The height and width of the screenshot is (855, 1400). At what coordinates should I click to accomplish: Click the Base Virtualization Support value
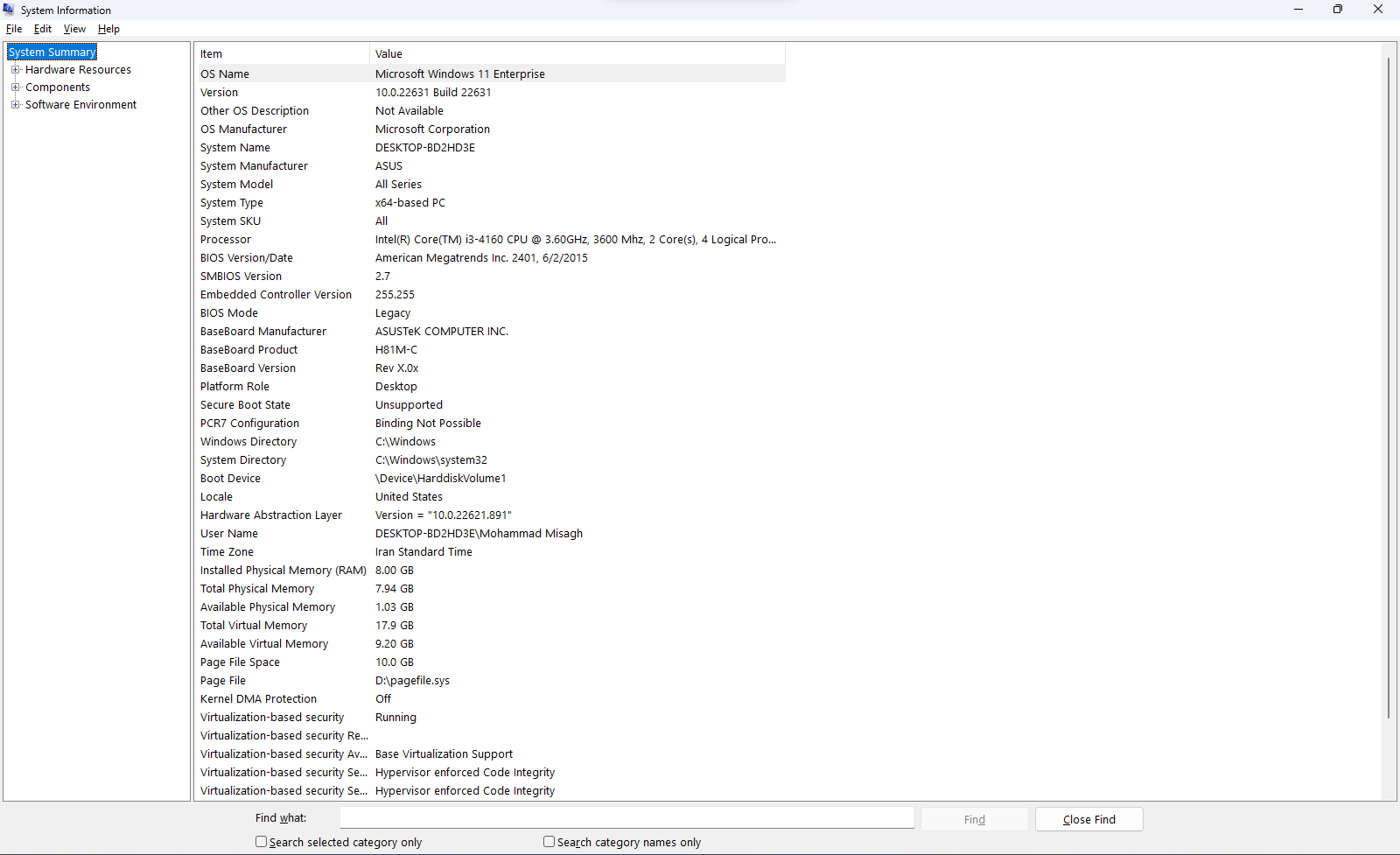coord(444,754)
